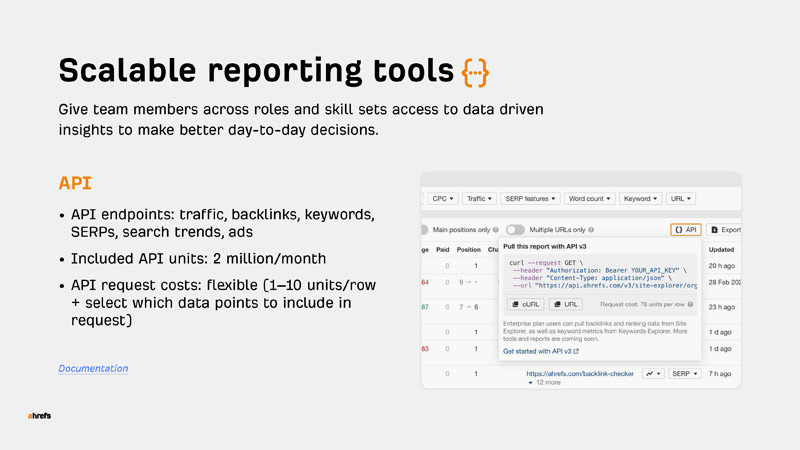Click help icon beside Main positions only
Screen dimensions: 800x450
pyautogui.click(x=495, y=230)
